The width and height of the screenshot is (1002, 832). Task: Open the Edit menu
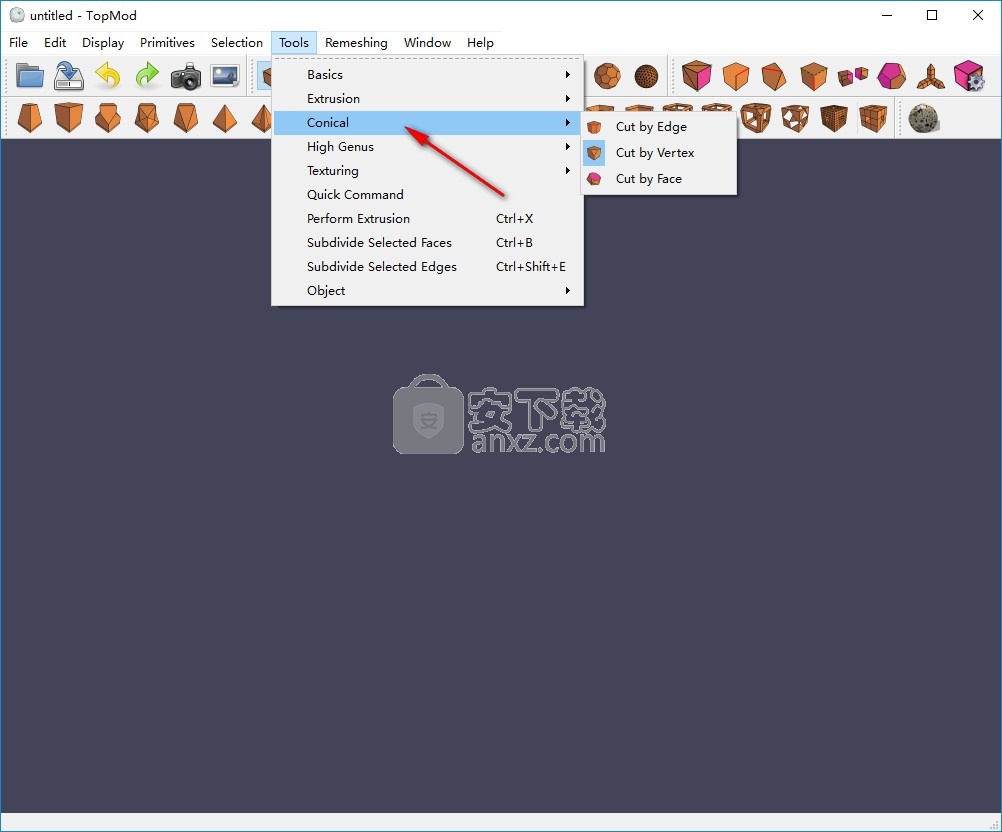(x=55, y=43)
